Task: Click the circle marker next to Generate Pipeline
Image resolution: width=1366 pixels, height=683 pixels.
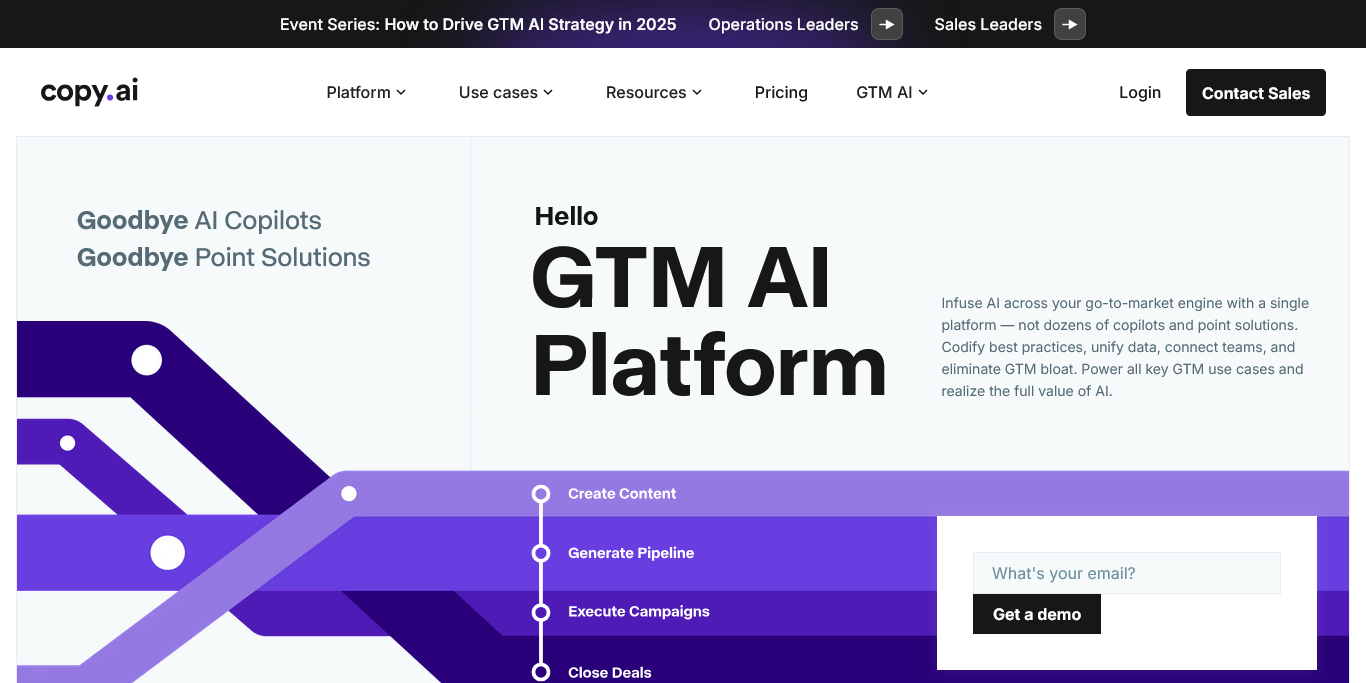Action: [x=541, y=553]
